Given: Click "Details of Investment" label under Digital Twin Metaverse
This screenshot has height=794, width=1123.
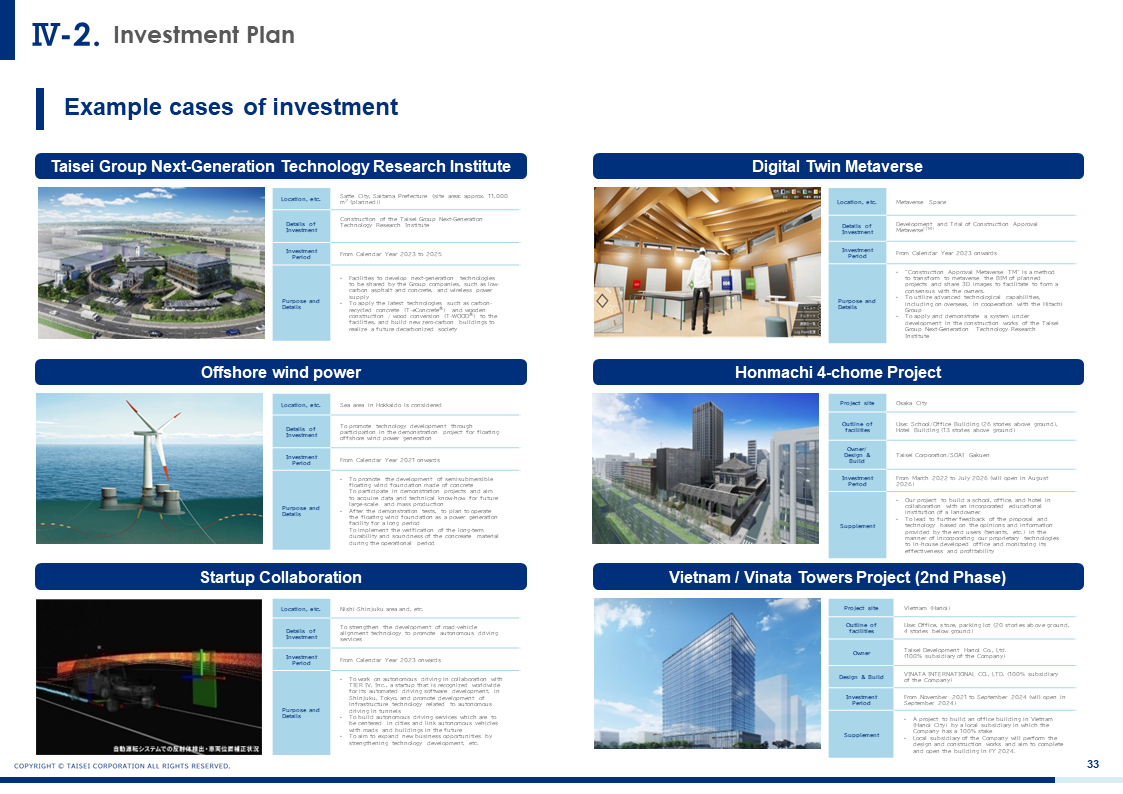Looking at the screenshot, I should coord(857,229).
